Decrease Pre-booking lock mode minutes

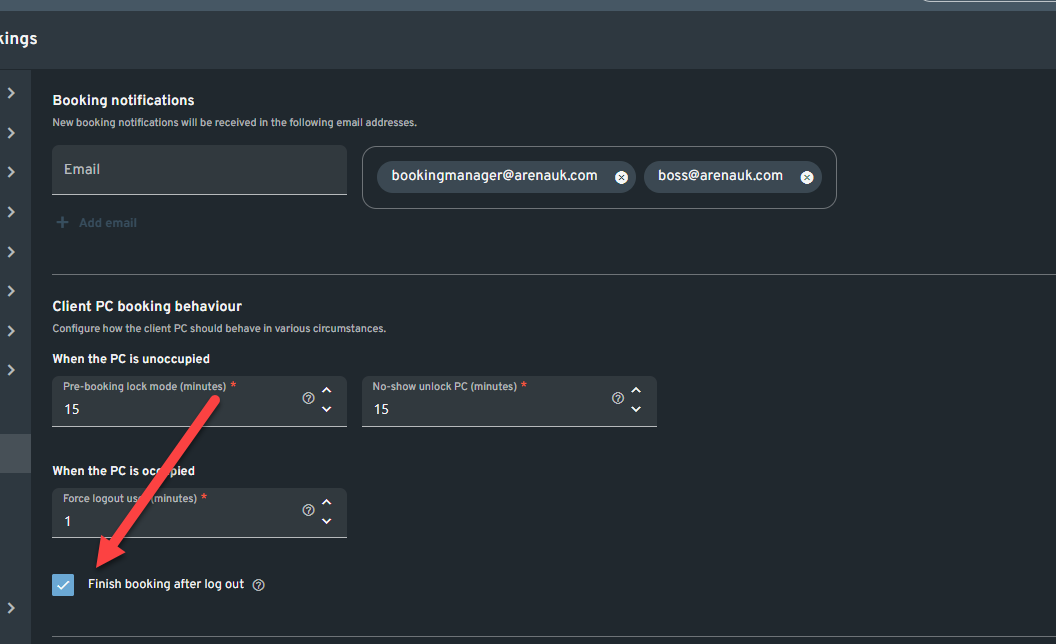[326, 408]
